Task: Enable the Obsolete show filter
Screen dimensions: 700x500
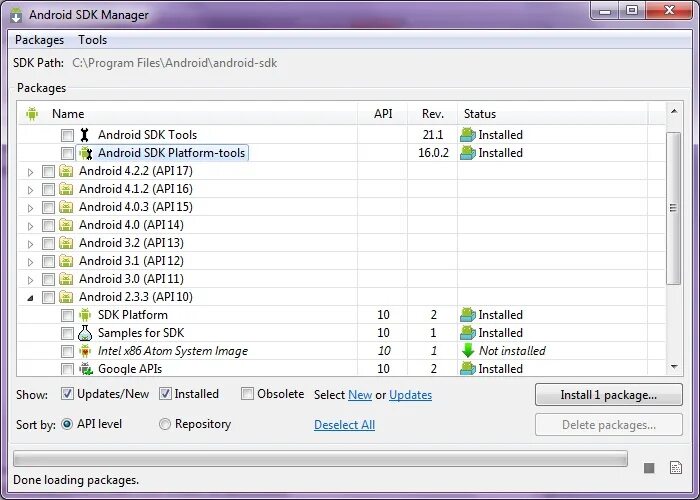Action: point(247,394)
